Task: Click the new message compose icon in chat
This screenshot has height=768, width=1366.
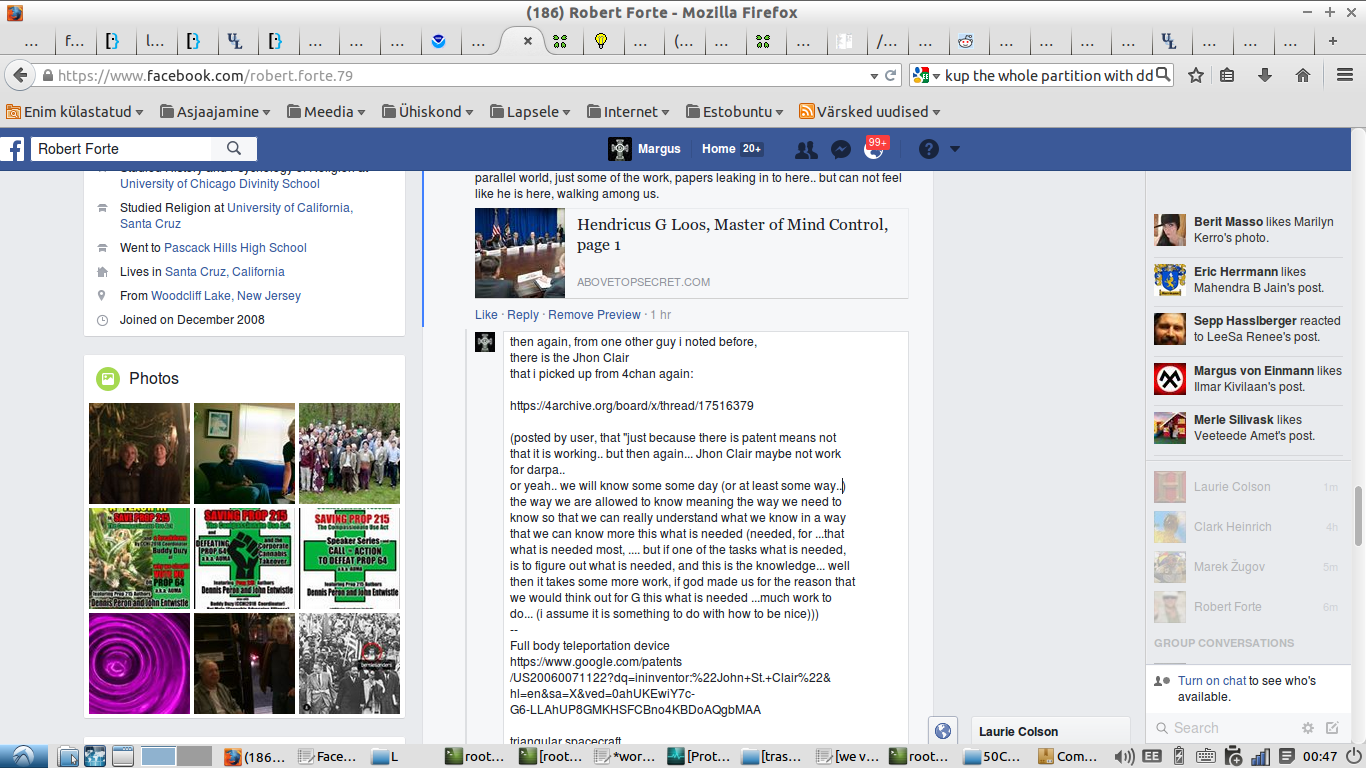Action: pyautogui.click(x=1332, y=728)
